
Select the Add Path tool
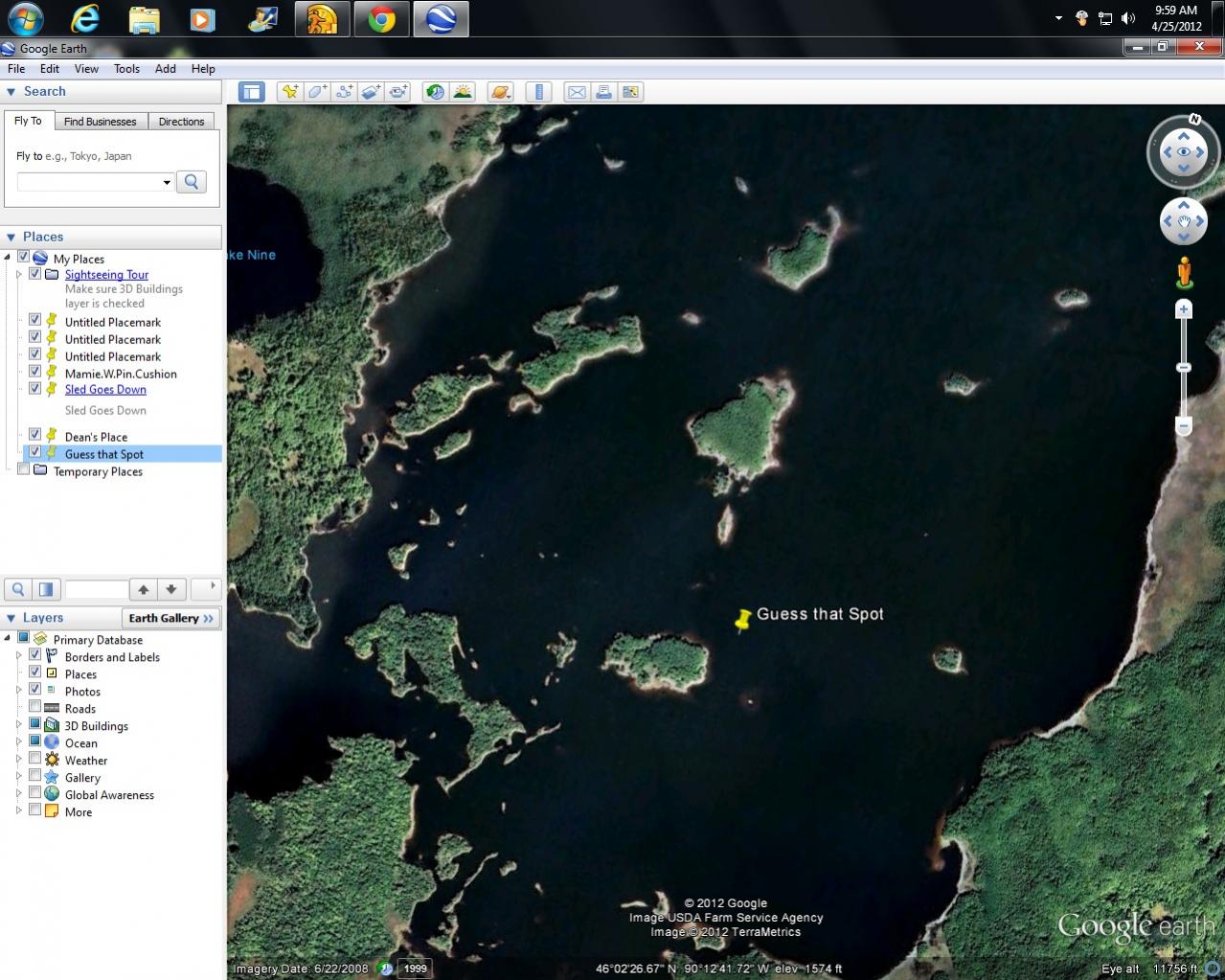[x=344, y=92]
